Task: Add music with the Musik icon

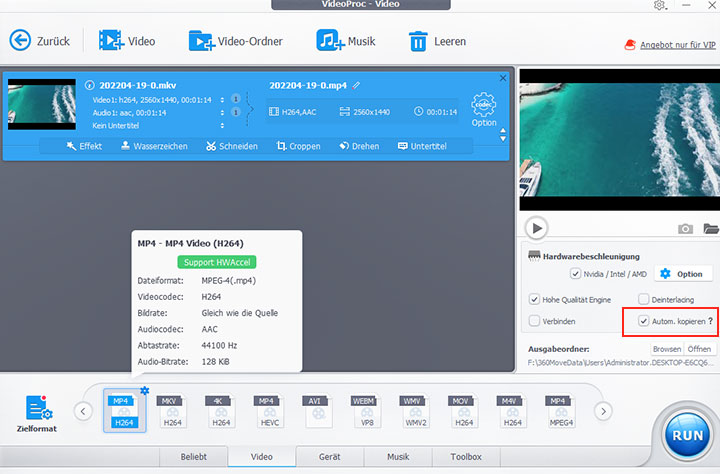Action: [330, 40]
